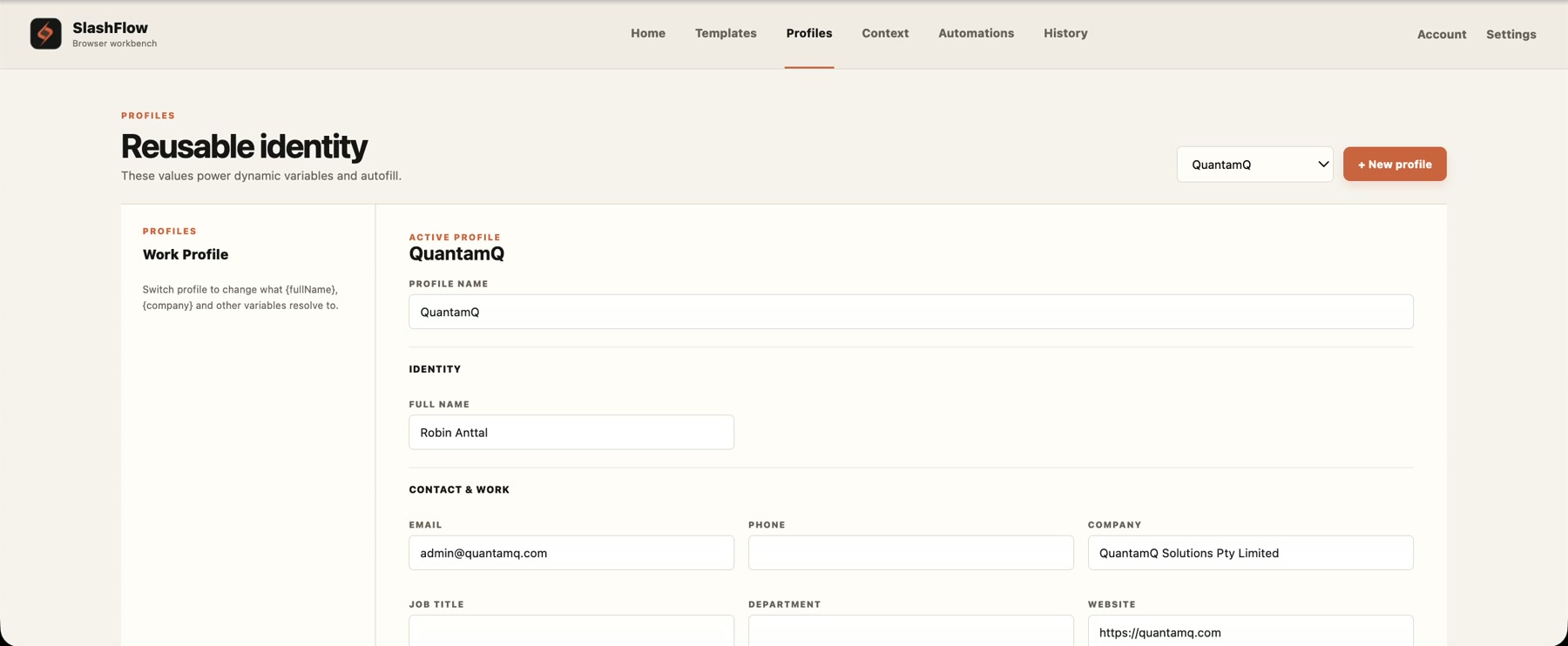Click the "Reusable identity" heading

(244, 146)
